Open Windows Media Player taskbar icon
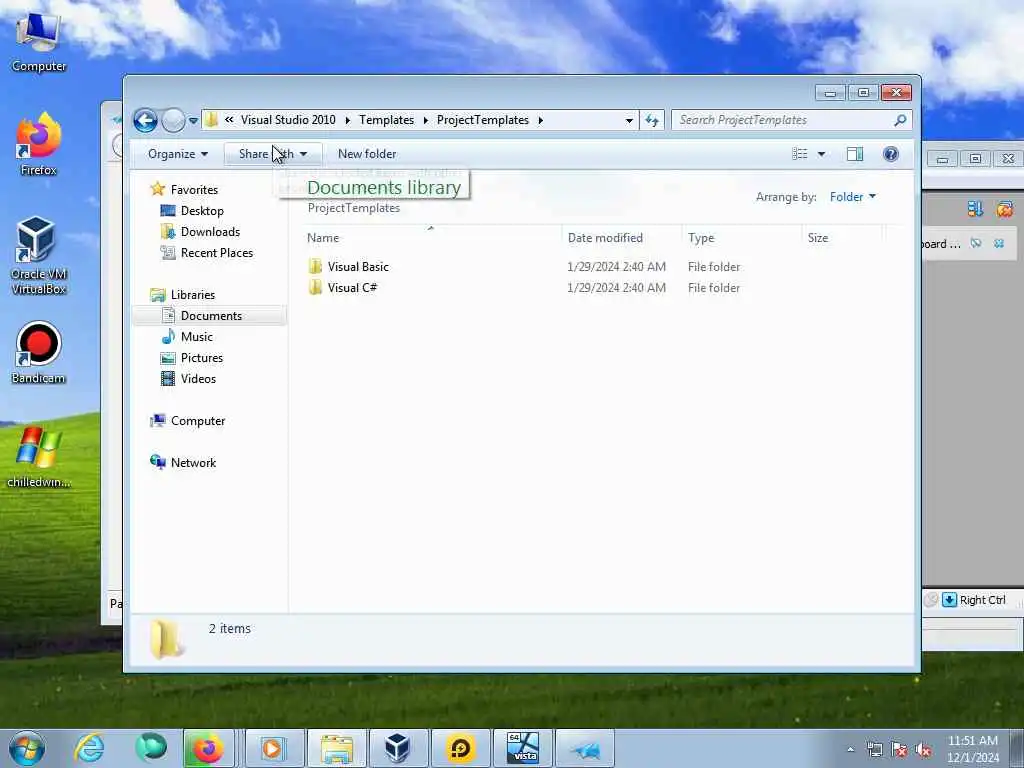 click(273, 748)
